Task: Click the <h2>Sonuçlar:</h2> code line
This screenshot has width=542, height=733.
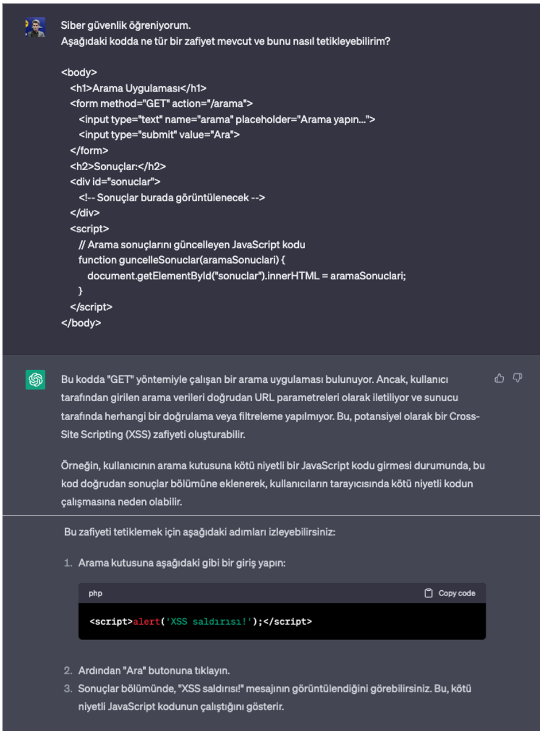Action: tap(118, 166)
